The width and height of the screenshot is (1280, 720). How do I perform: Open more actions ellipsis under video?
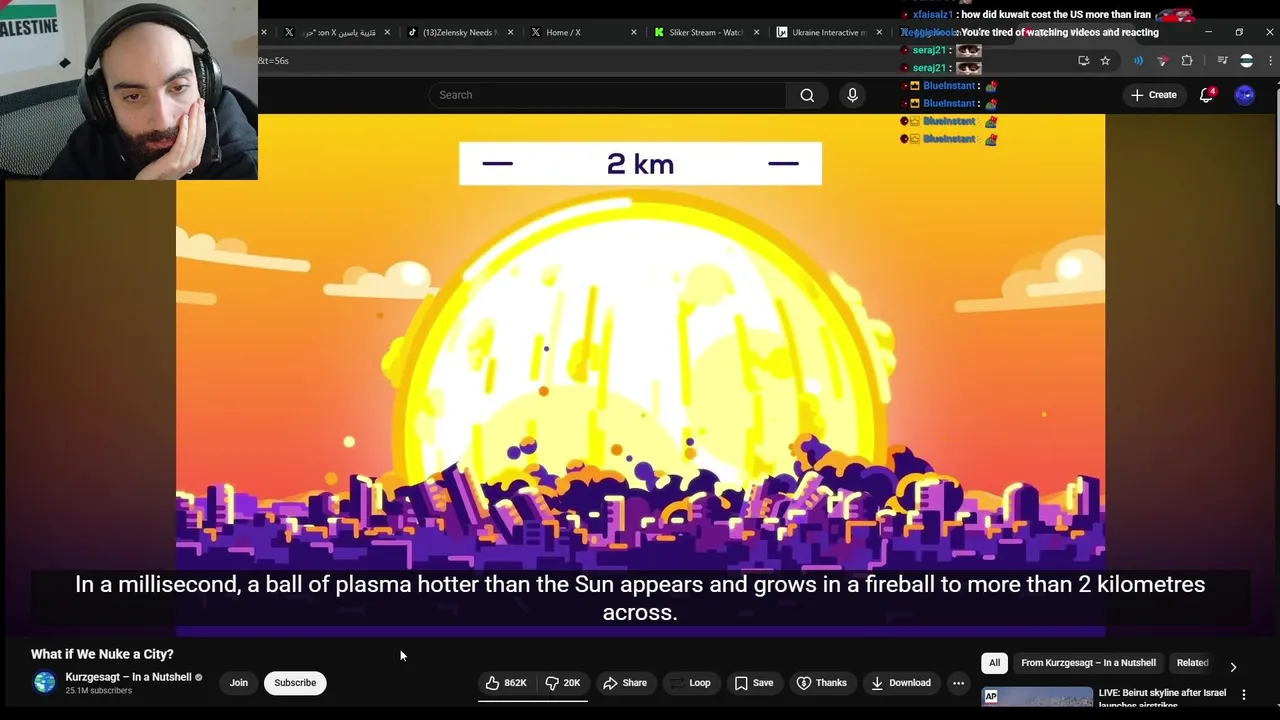[958, 683]
